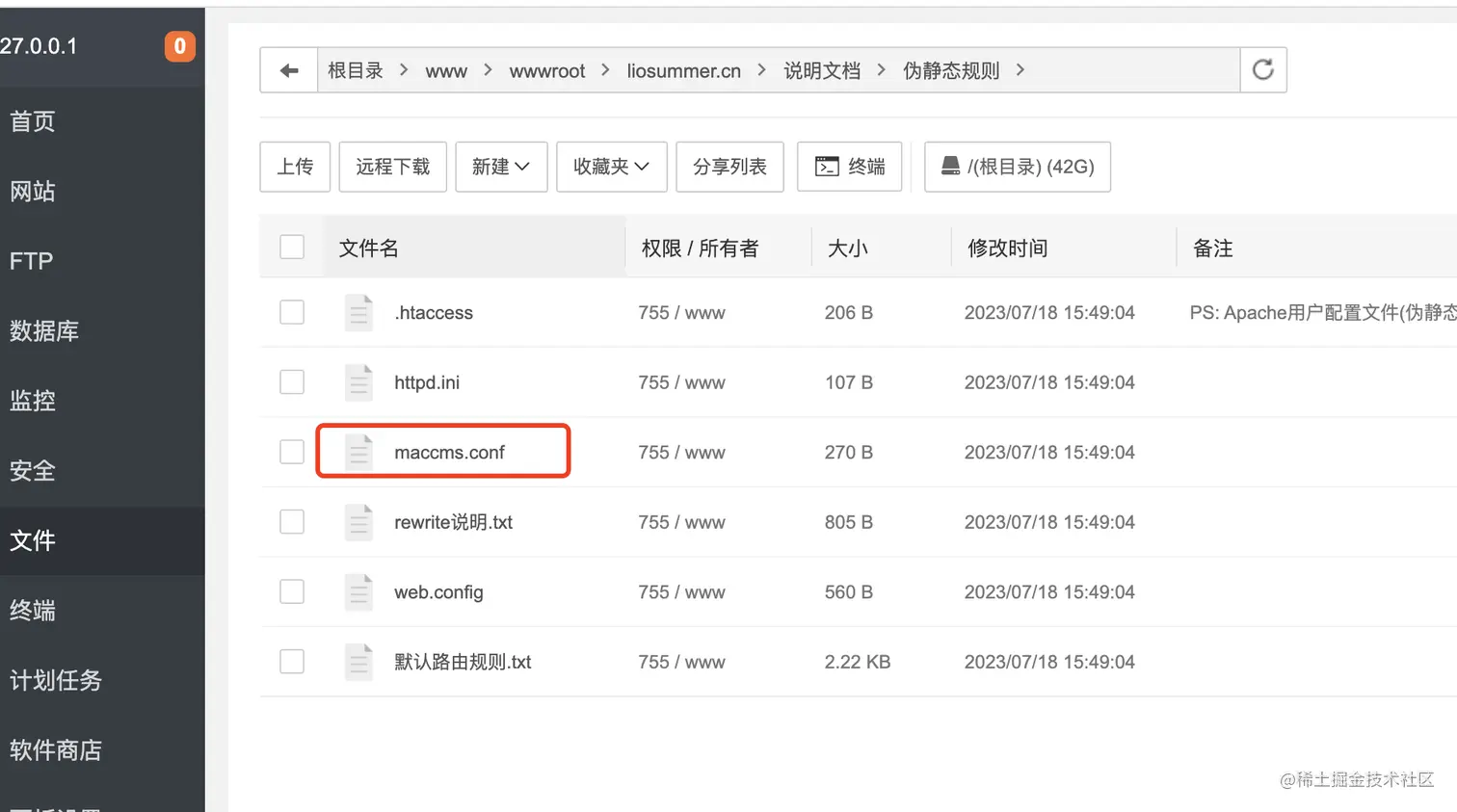The width and height of the screenshot is (1457, 812).
Task: Check the box for rewrite说明.txt
Action: coord(292,522)
